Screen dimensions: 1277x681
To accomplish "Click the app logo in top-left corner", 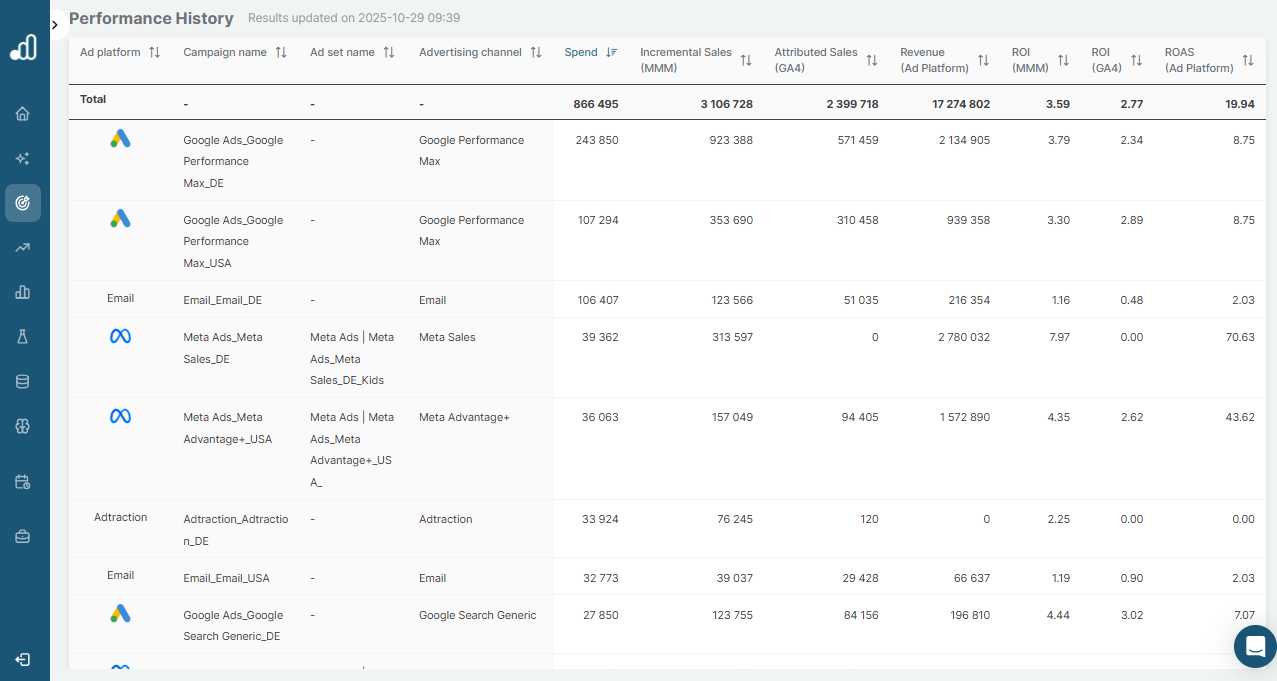I will coord(23,47).
